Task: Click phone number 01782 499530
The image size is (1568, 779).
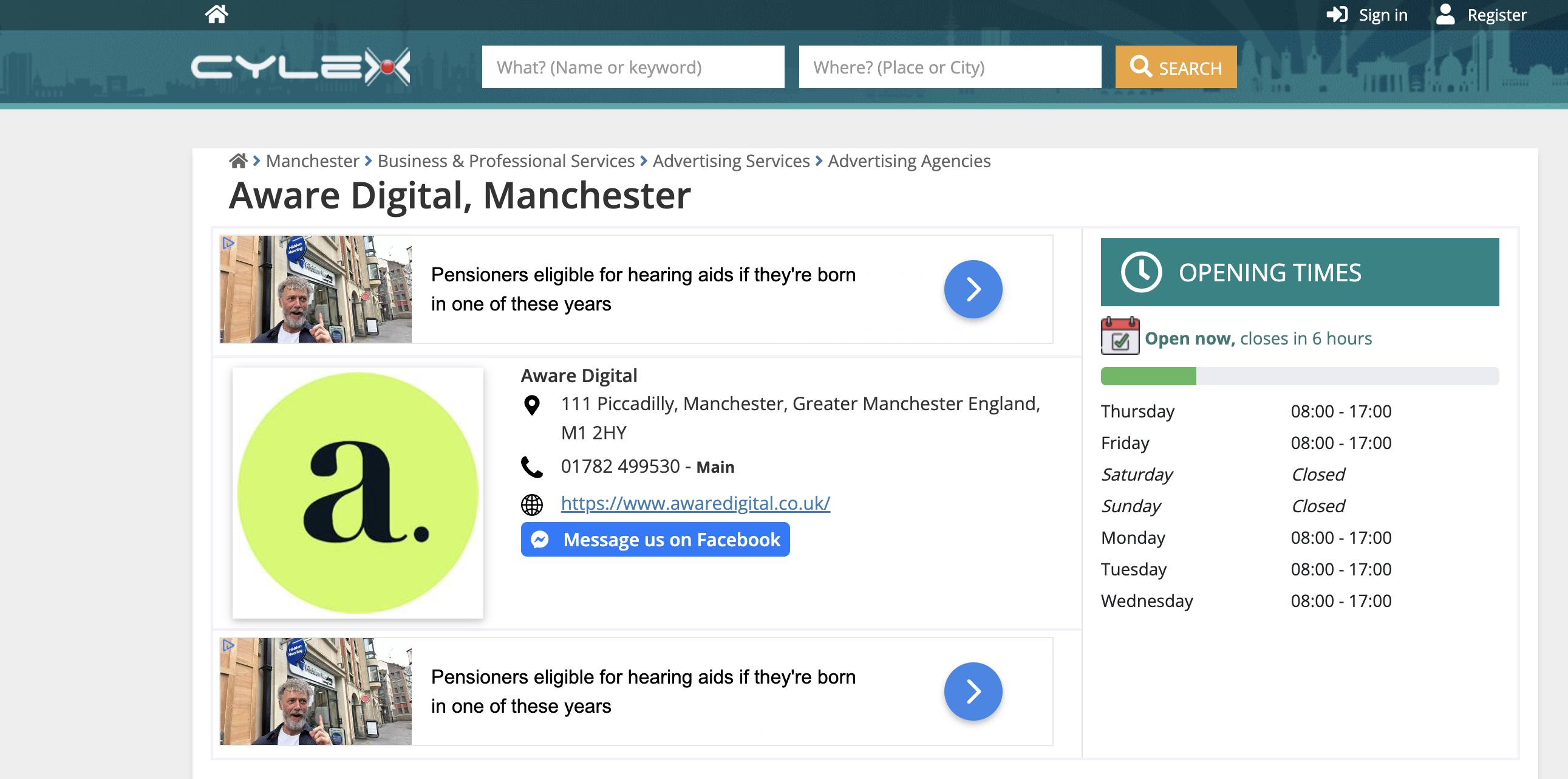Action: [620, 467]
